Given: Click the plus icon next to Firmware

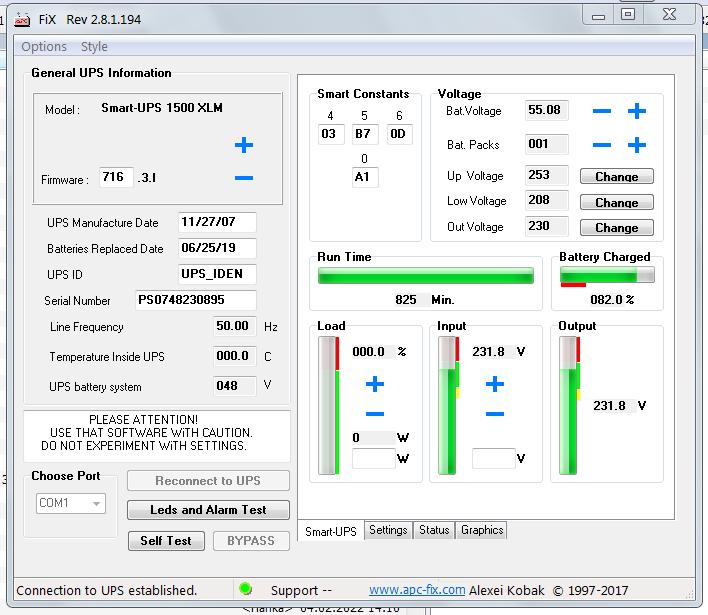Looking at the screenshot, I should coord(243,146).
